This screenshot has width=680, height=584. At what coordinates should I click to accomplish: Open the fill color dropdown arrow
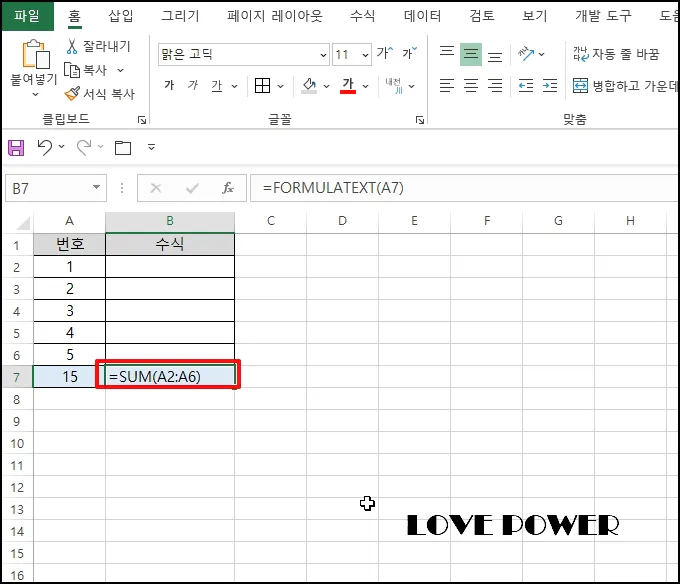326,86
